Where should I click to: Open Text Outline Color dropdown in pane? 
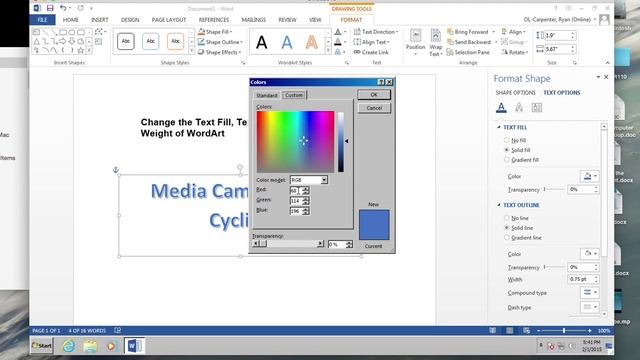tap(589, 253)
